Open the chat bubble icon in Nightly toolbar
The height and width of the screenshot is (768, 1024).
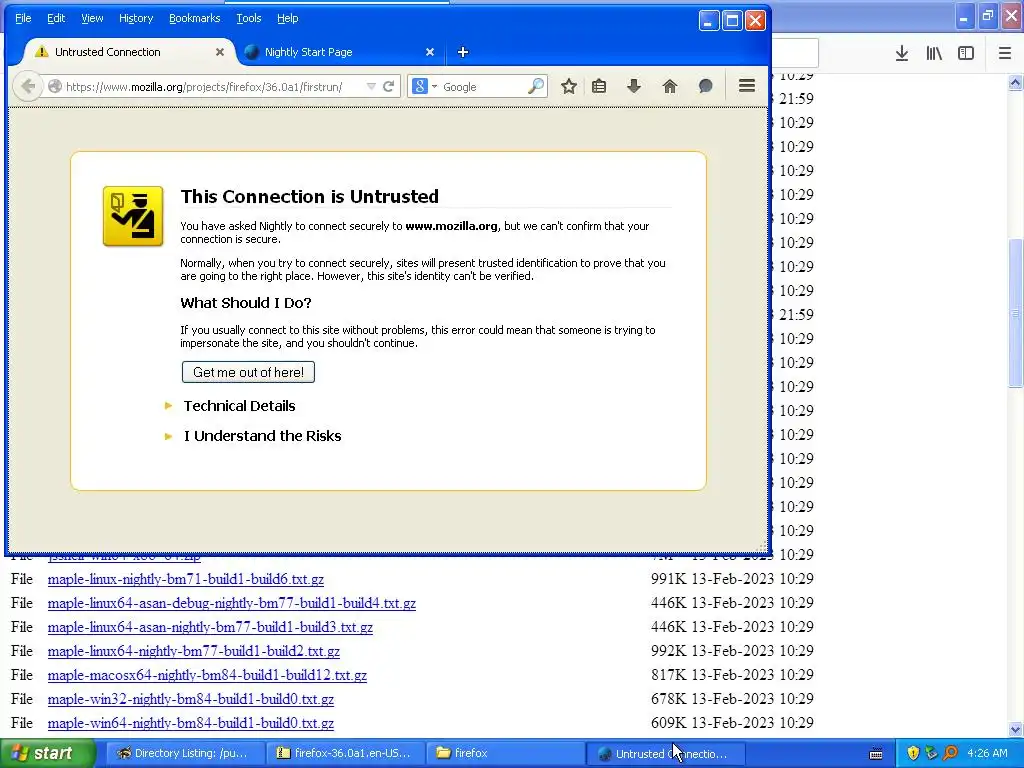705,86
